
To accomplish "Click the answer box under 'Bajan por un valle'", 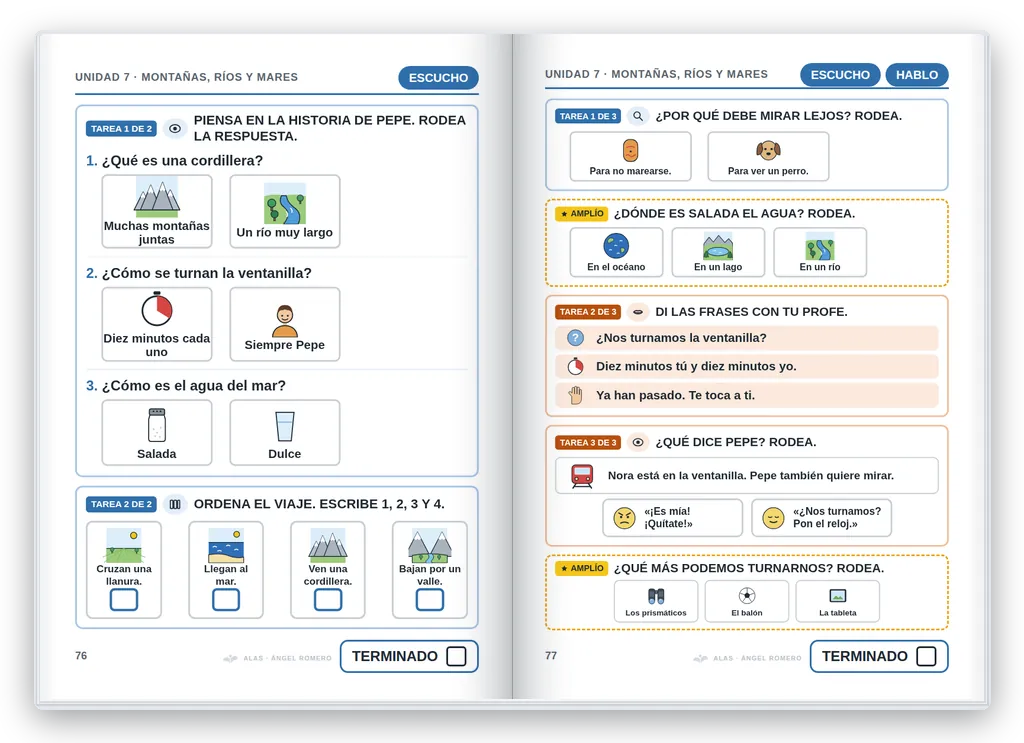I will [430, 599].
